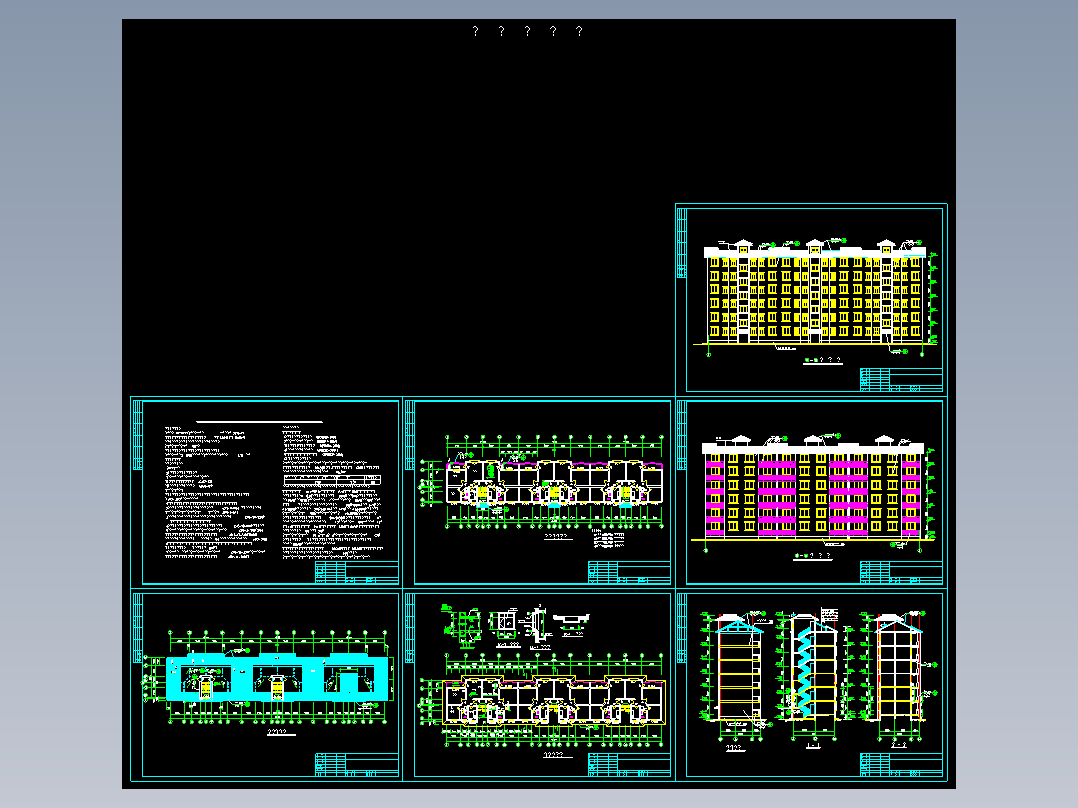Click the stair section with cyan staircase
Image resolution: width=1078 pixels, height=808 pixels.
tap(813, 677)
